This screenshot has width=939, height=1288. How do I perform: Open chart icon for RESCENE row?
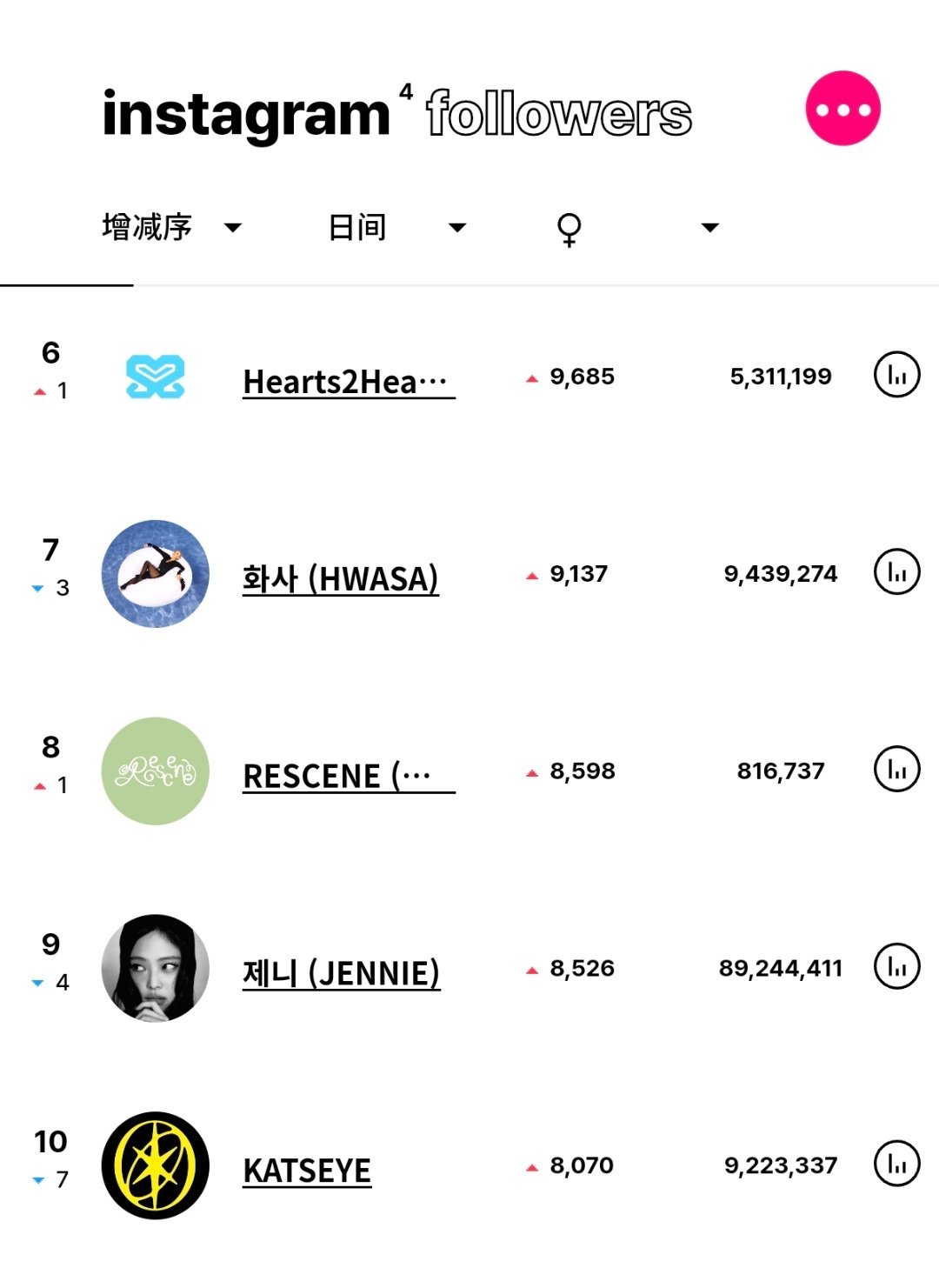pyautogui.click(x=896, y=769)
